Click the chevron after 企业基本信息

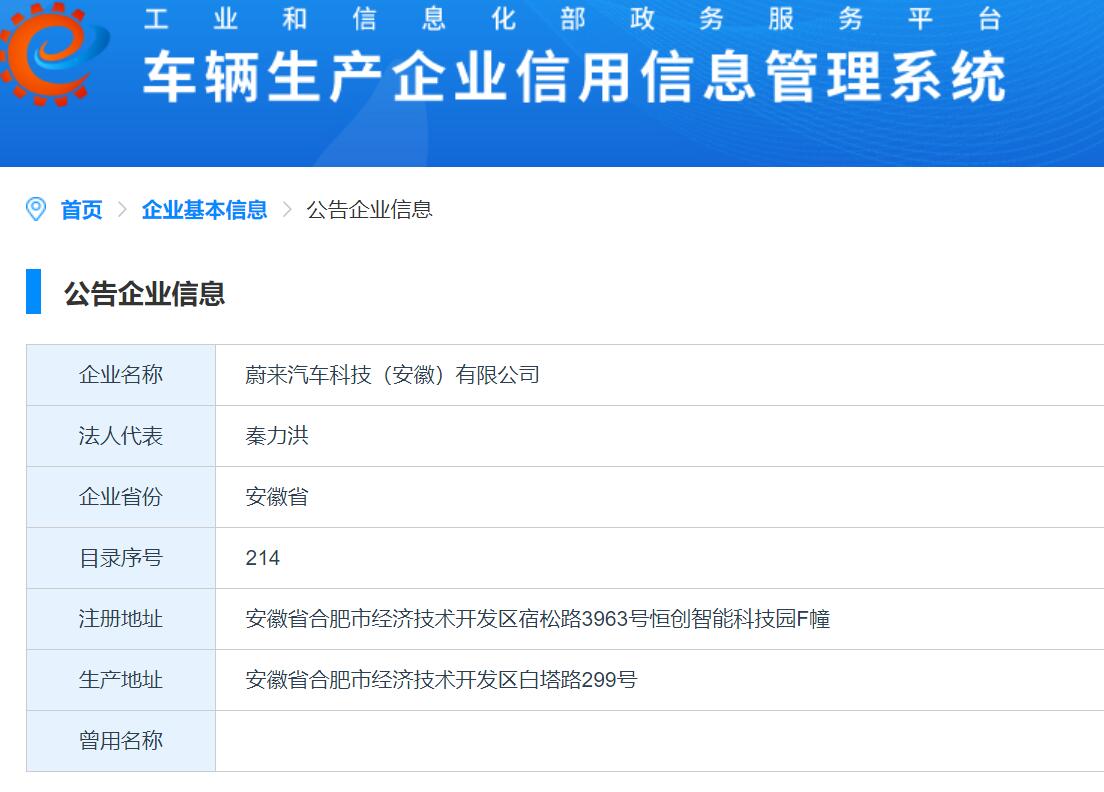pos(287,210)
